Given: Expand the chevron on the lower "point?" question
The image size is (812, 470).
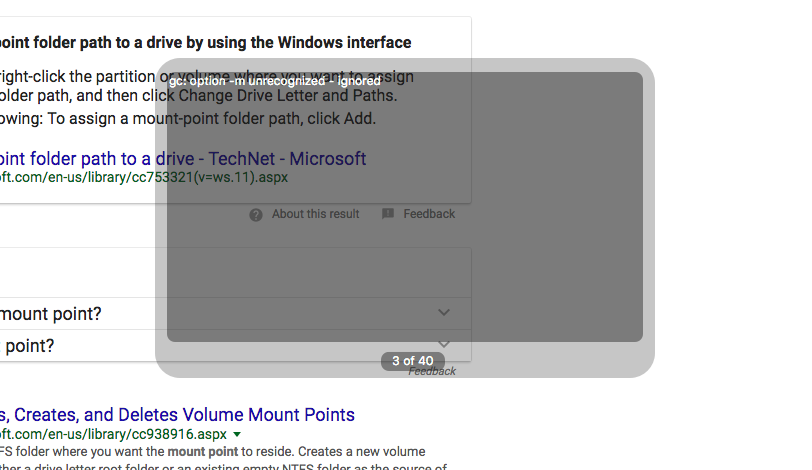Looking at the screenshot, I should (x=444, y=344).
